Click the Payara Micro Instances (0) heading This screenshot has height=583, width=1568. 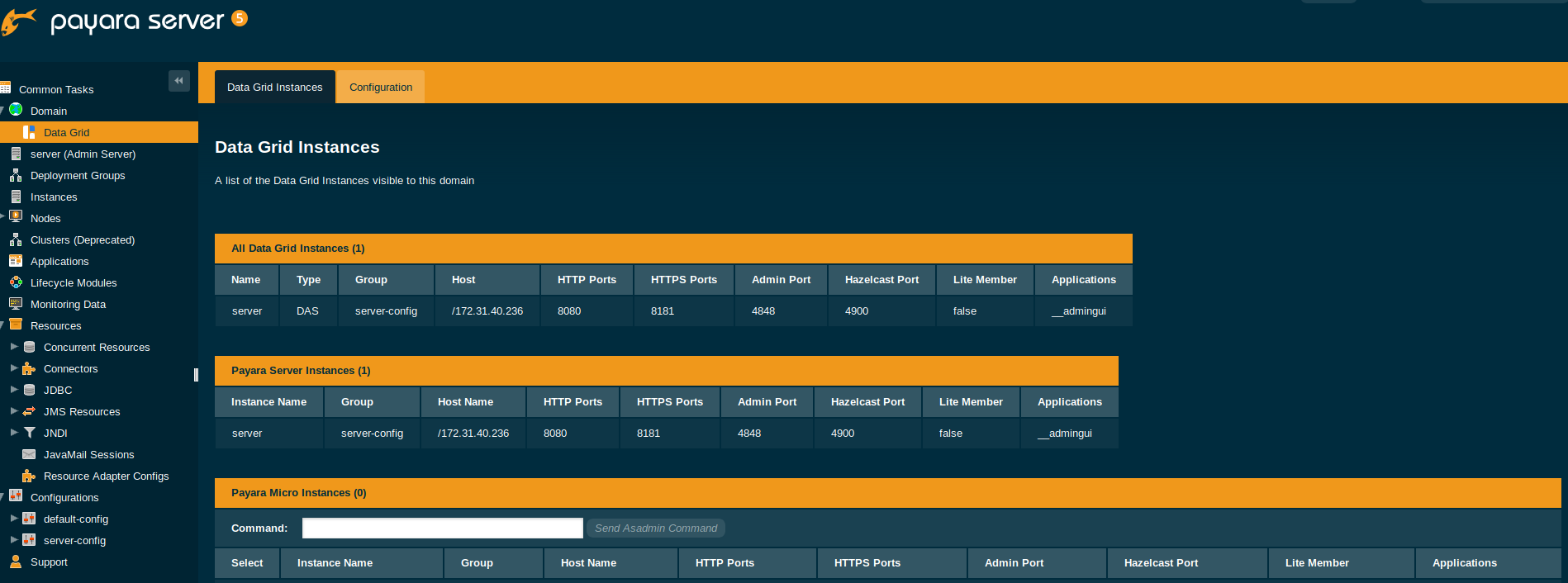click(x=299, y=493)
